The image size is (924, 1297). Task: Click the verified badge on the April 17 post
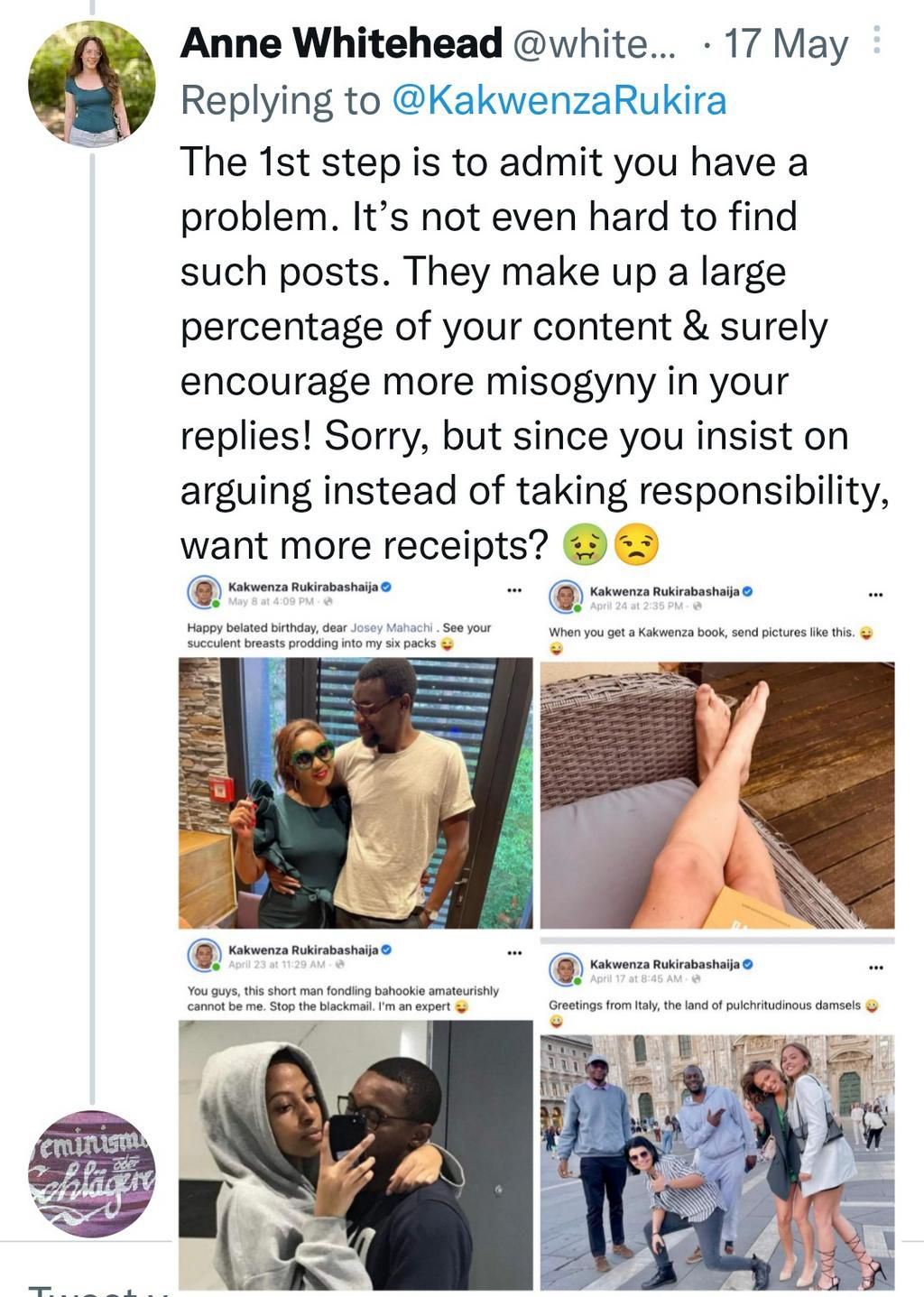[x=747, y=964]
